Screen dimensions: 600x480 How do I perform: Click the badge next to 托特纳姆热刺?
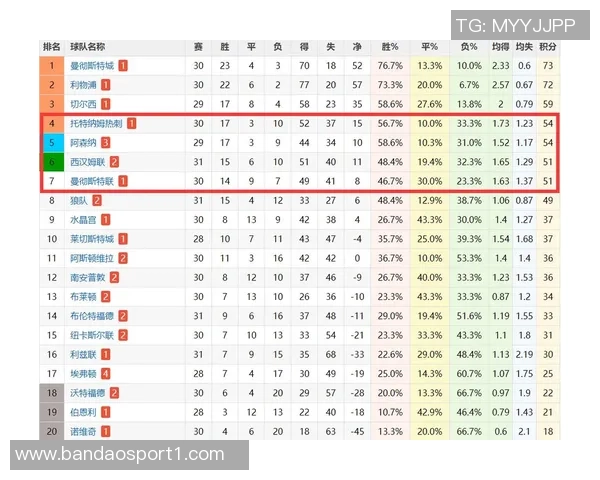pyautogui.click(x=131, y=124)
